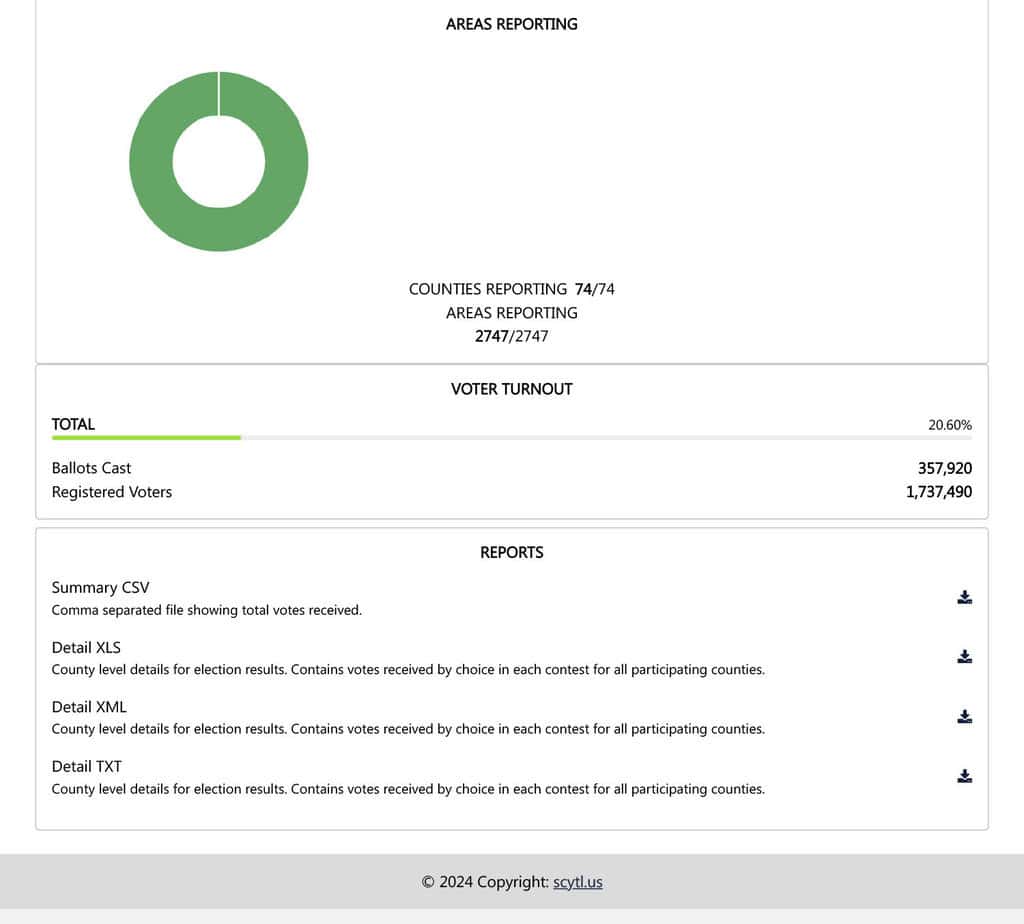Select the Summary CSV report title

[x=100, y=588]
